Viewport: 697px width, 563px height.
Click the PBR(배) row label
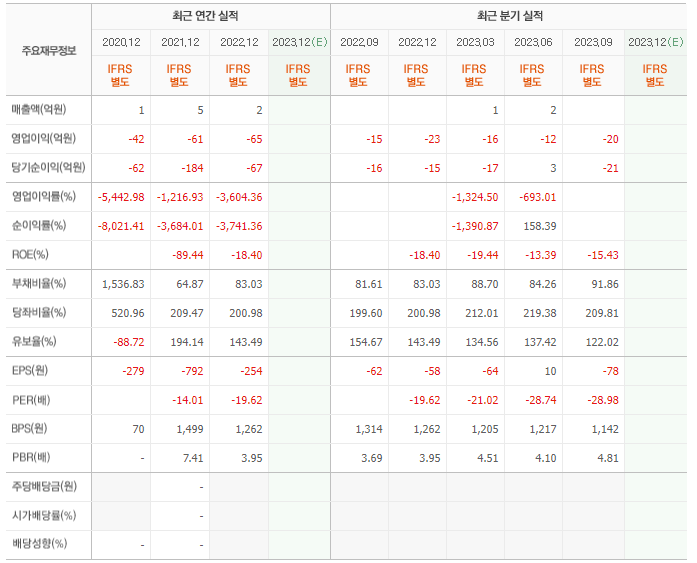tap(31, 457)
